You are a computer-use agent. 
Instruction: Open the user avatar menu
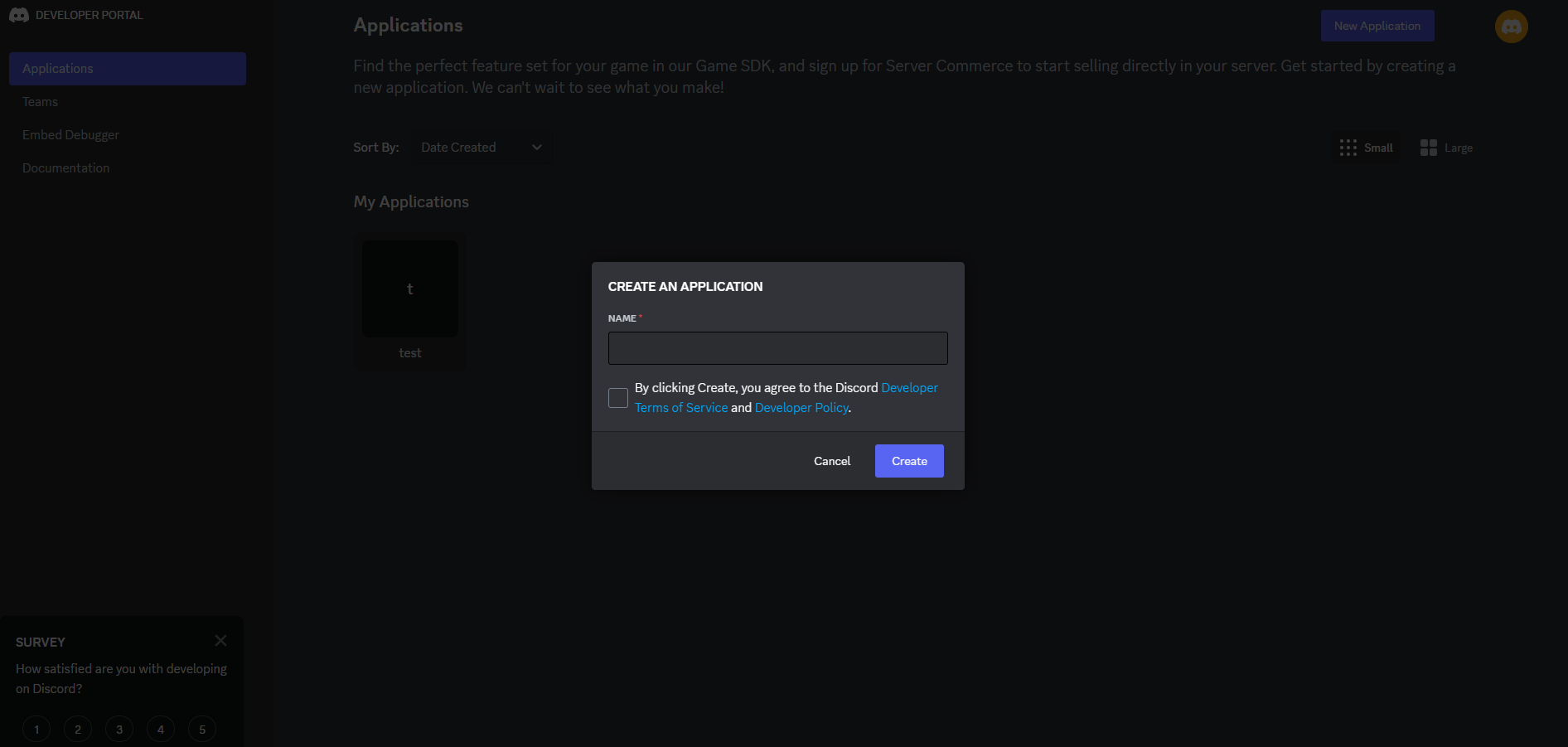point(1511,27)
